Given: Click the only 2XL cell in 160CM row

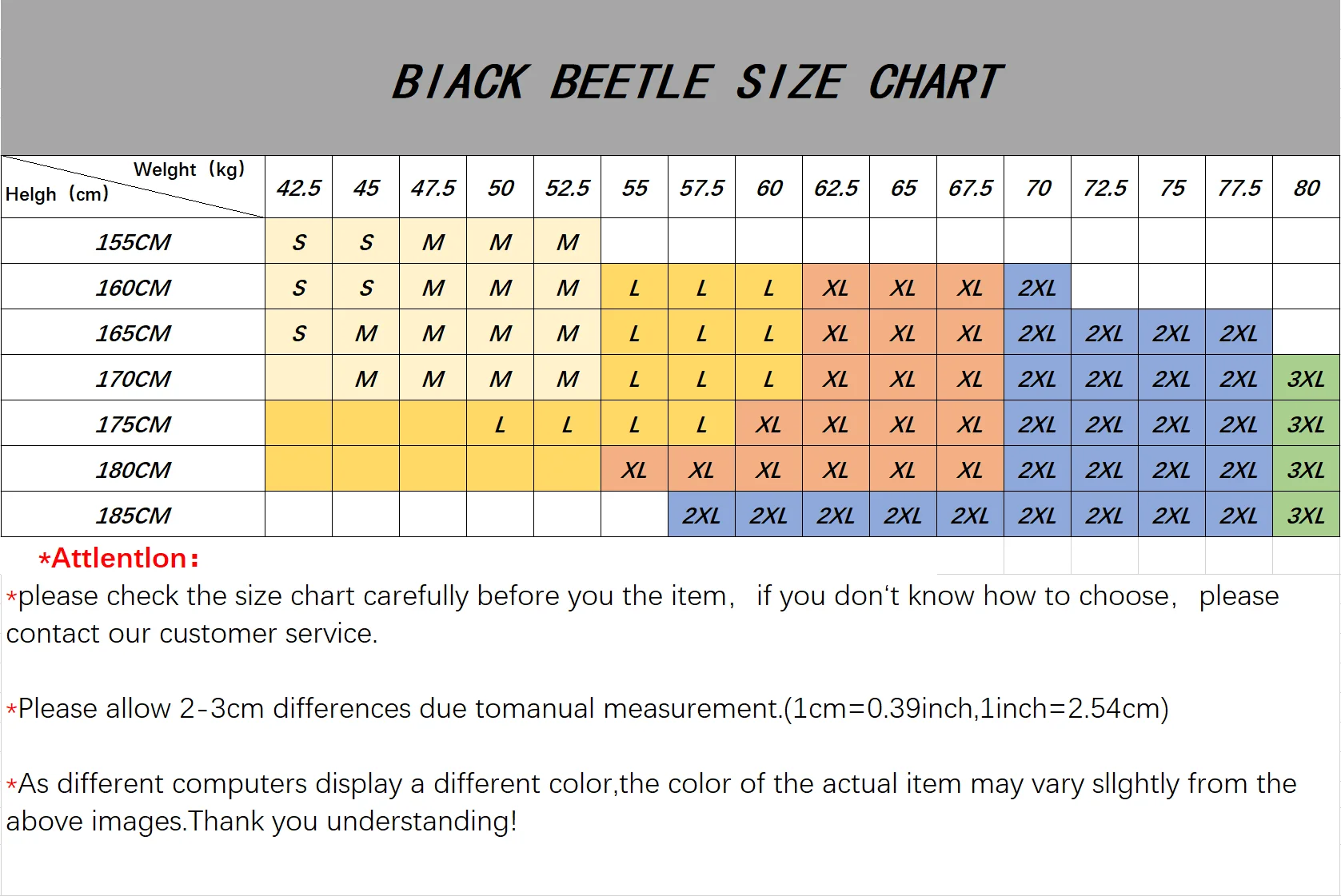Looking at the screenshot, I should 1037,288.
